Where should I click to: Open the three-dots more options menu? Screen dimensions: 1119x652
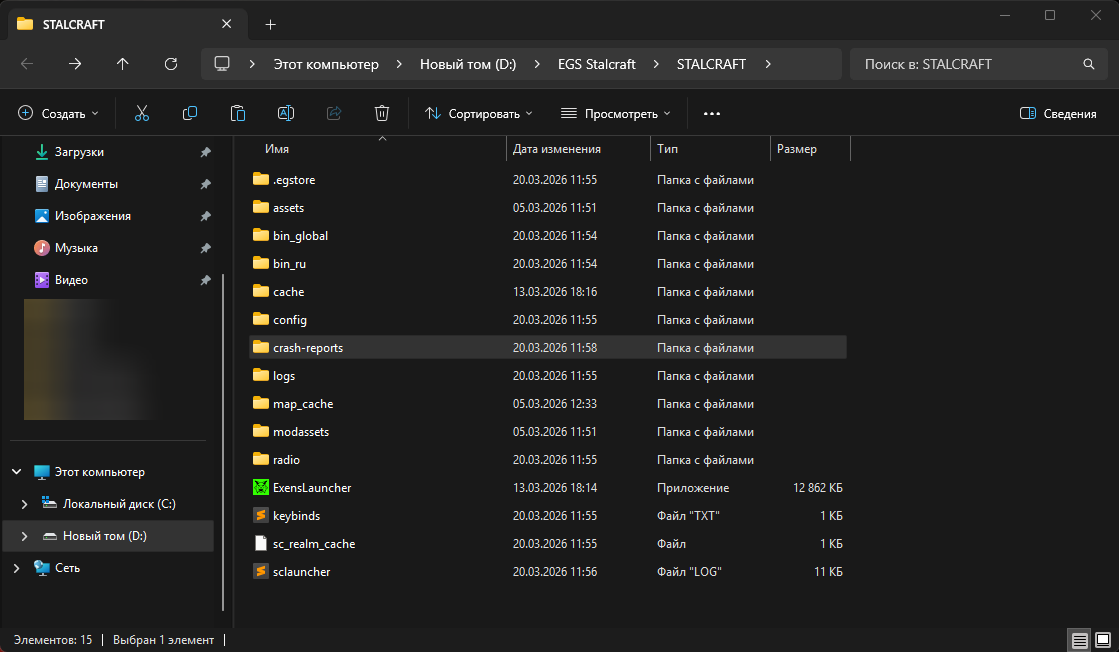pos(711,113)
